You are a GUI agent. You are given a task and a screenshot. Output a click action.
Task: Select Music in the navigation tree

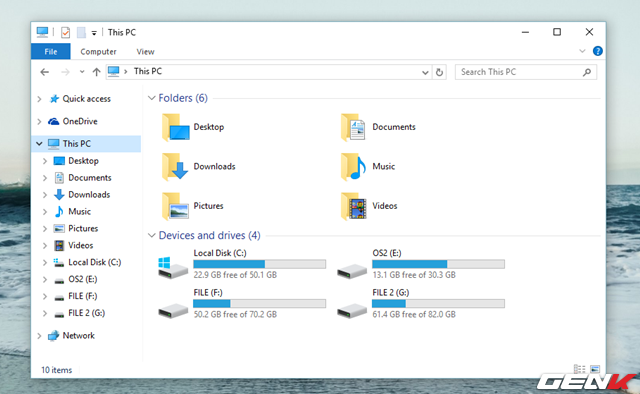[79, 211]
